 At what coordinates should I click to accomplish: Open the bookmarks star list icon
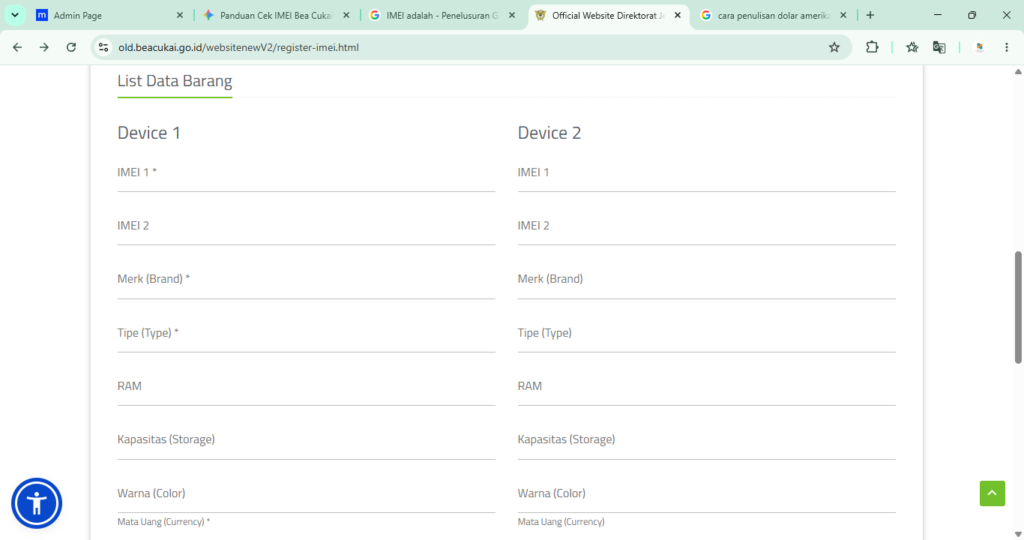pyautogui.click(x=912, y=47)
